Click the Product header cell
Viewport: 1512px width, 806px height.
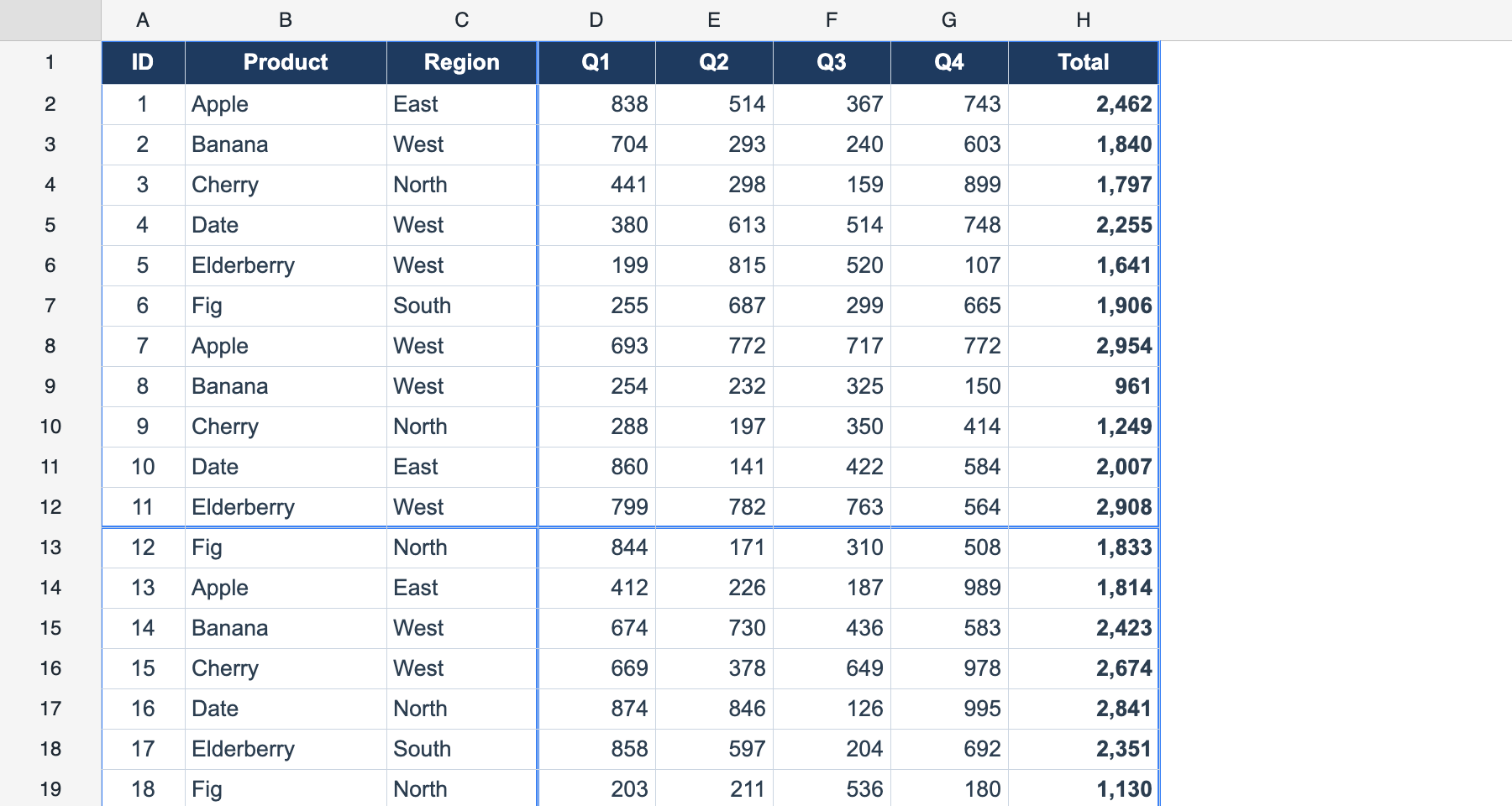click(286, 62)
